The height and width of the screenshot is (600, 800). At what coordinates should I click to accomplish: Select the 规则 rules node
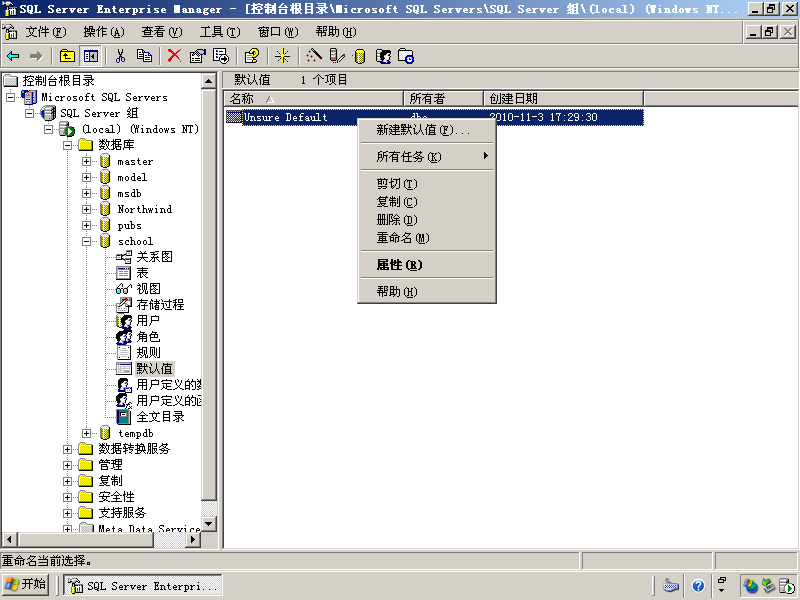(148, 353)
